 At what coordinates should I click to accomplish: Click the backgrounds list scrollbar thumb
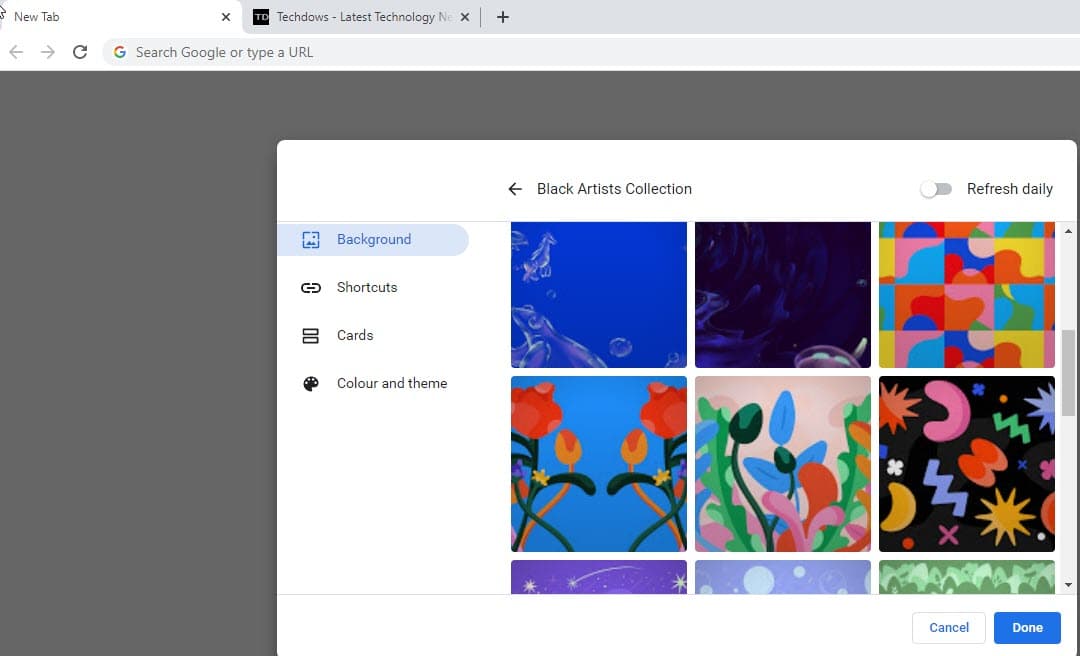pos(1068,373)
